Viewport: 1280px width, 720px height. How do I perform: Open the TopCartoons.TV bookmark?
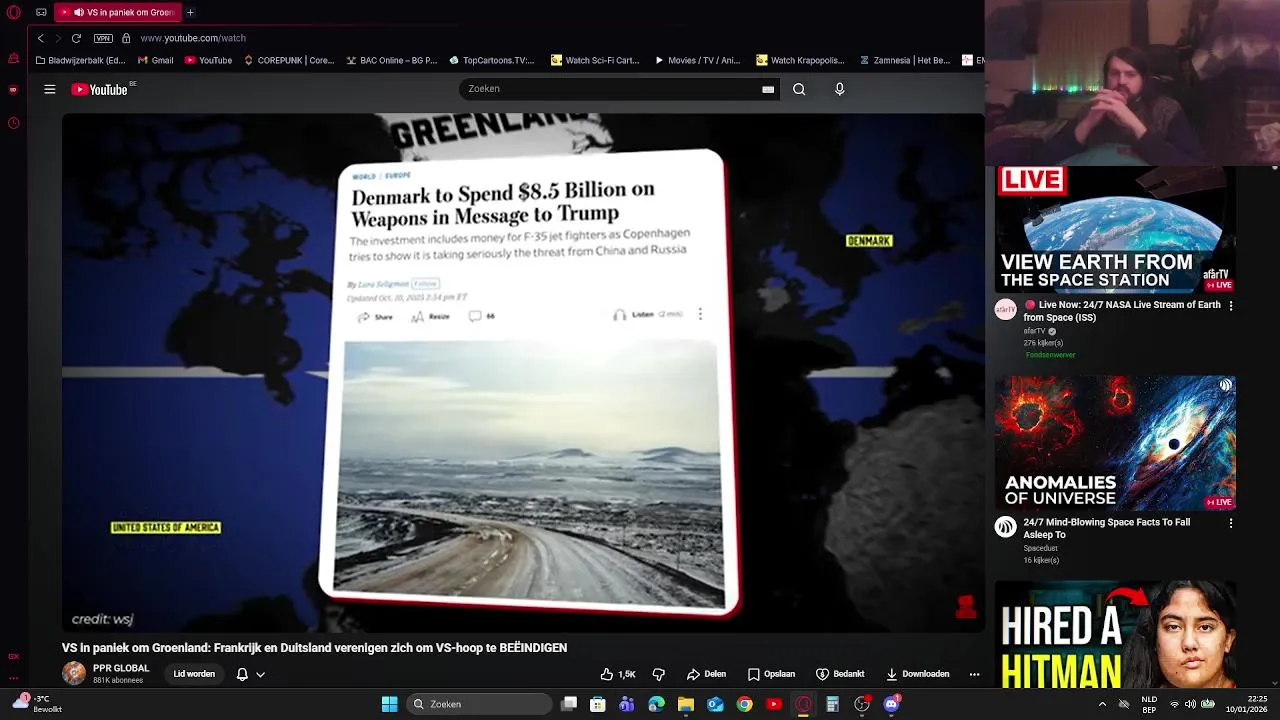[x=492, y=60]
